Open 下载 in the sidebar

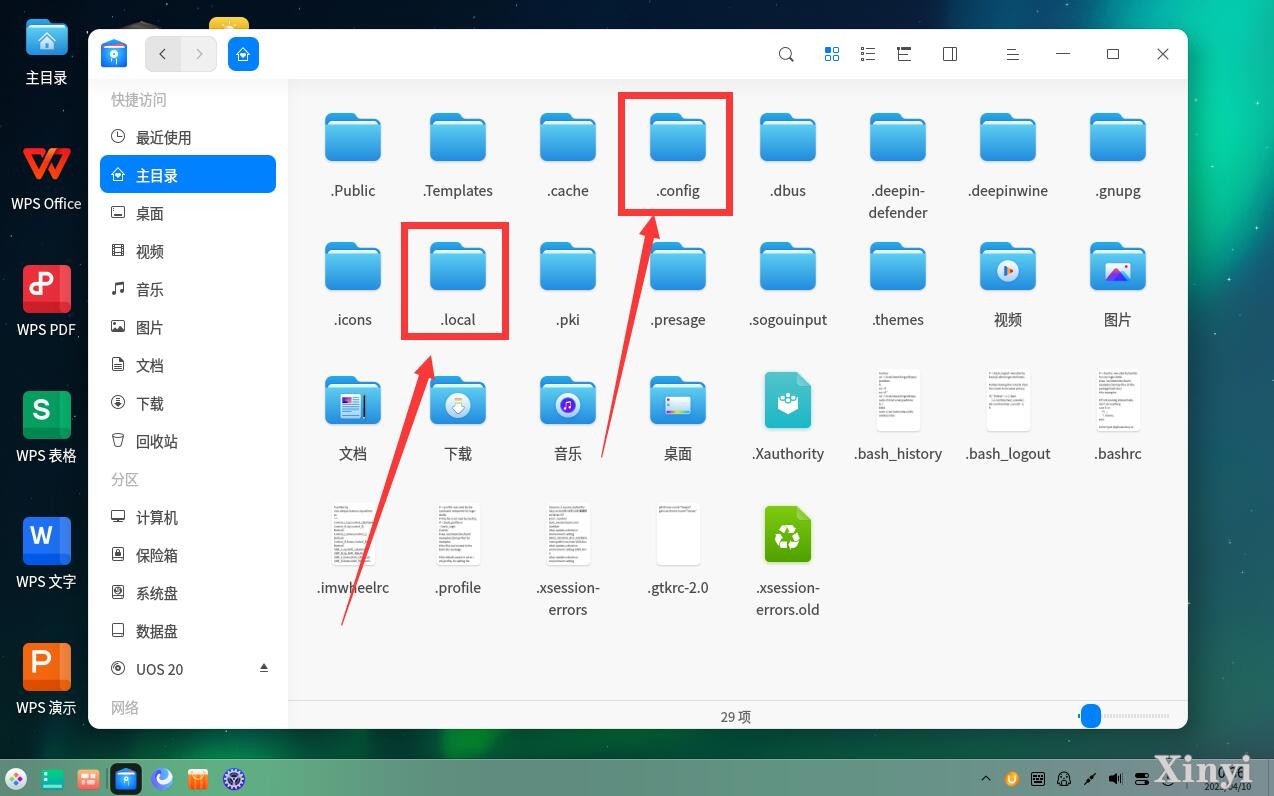pyautogui.click(x=188, y=403)
